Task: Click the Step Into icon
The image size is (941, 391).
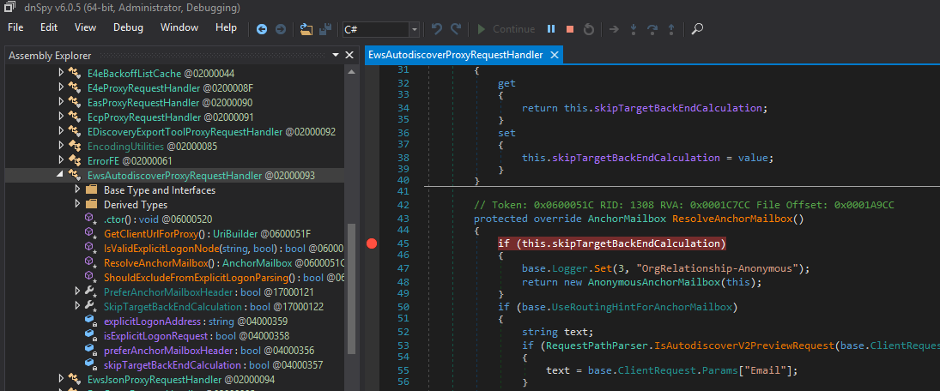Action: pyautogui.click(x=633, y=29)
